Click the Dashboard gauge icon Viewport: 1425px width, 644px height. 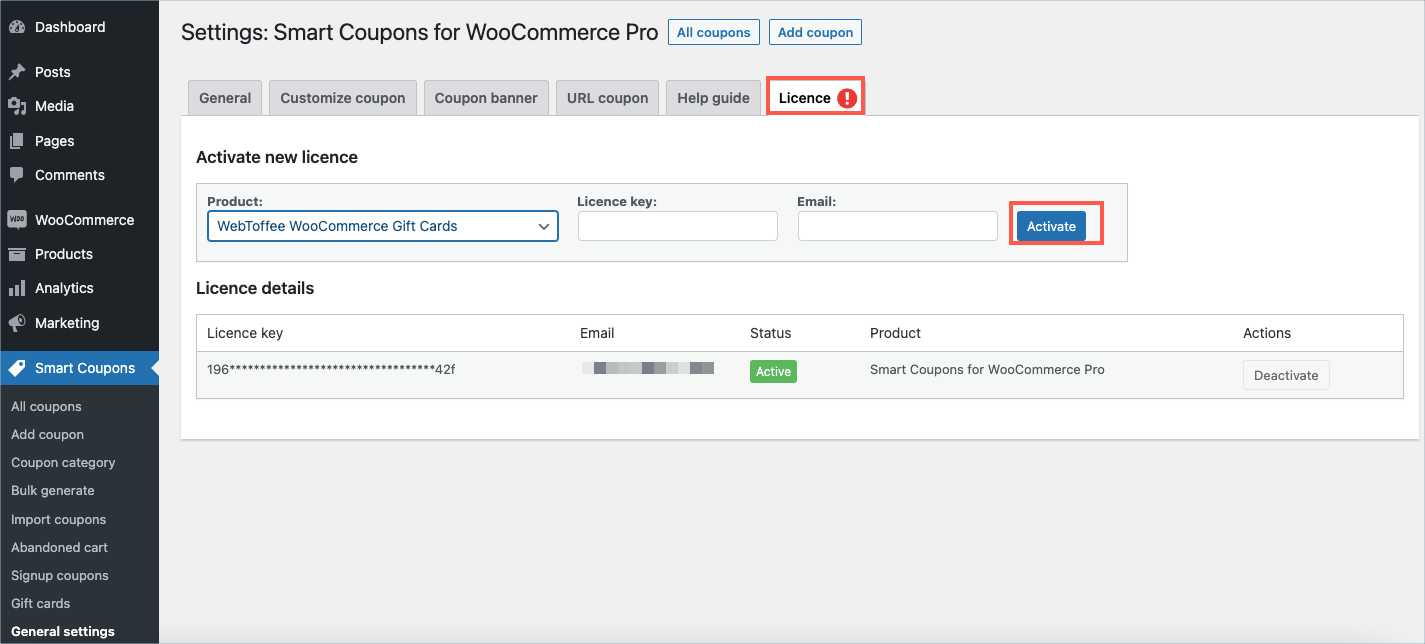tap(17, 27)
